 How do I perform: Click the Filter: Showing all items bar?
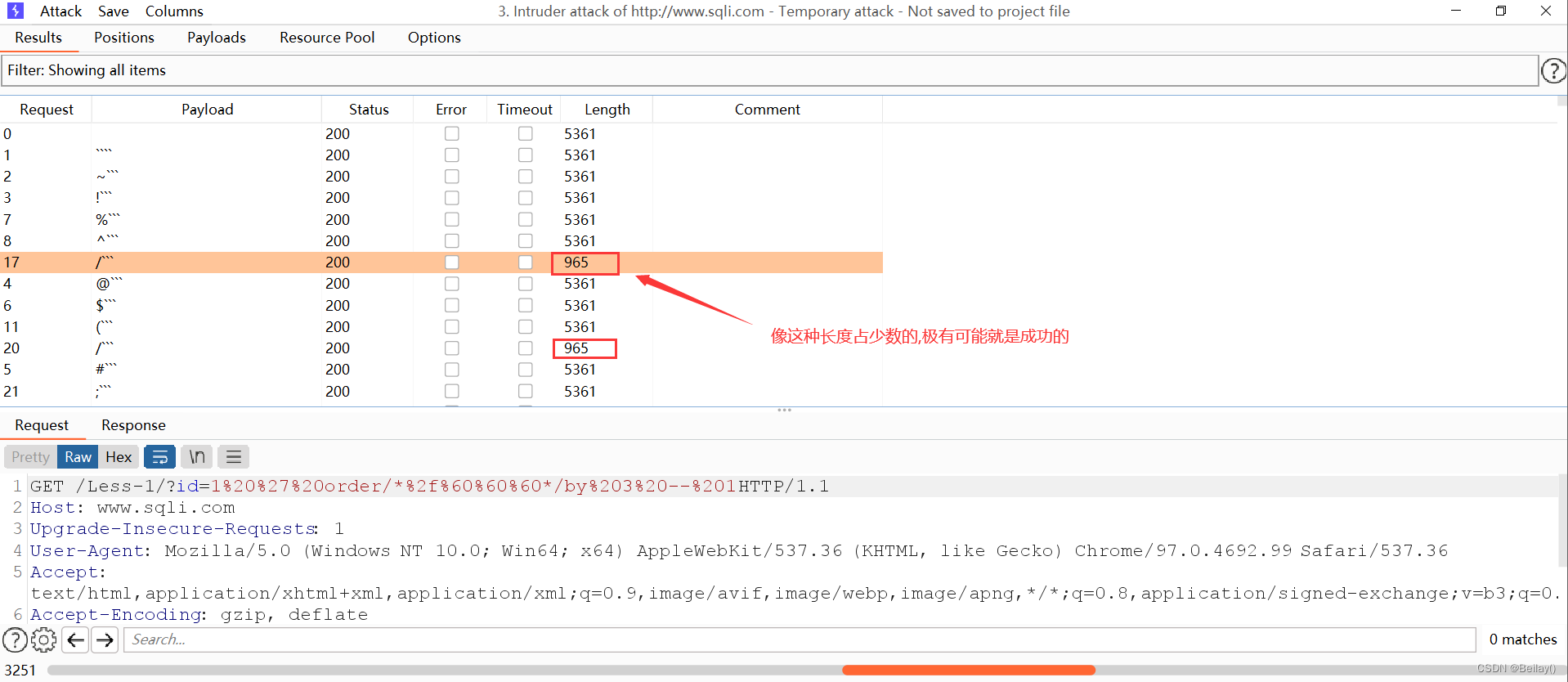click(769, 70)
